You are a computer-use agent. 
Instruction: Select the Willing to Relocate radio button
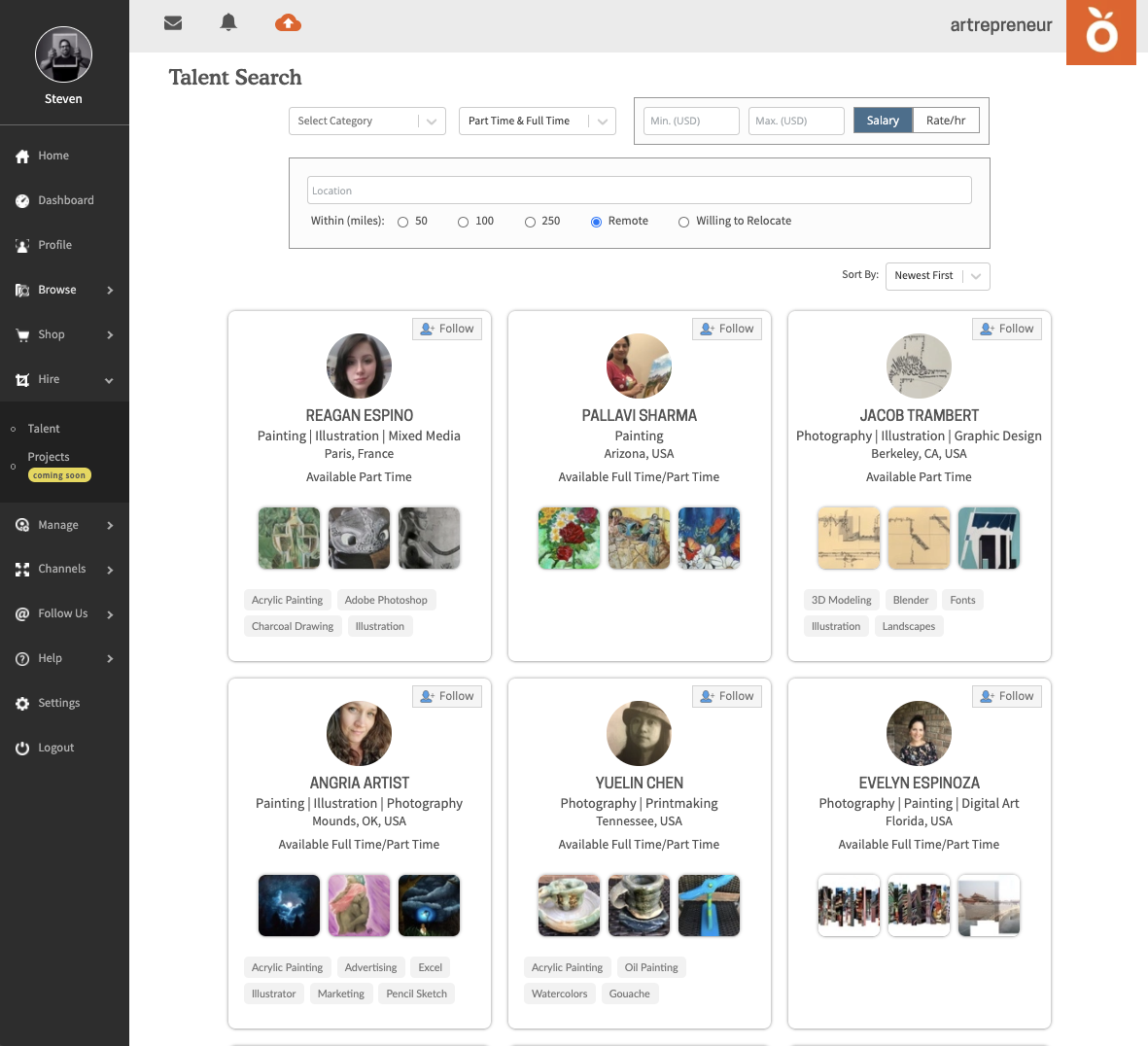click(683, 222)
